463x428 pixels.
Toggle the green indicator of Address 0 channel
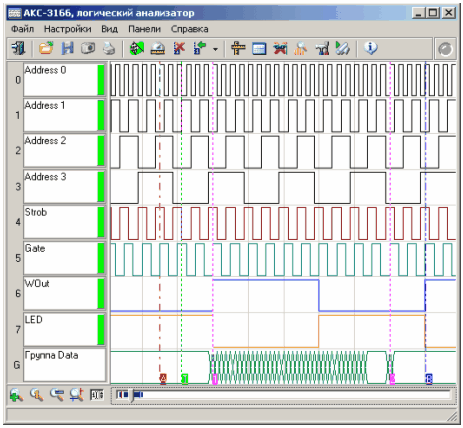[101, 80]
